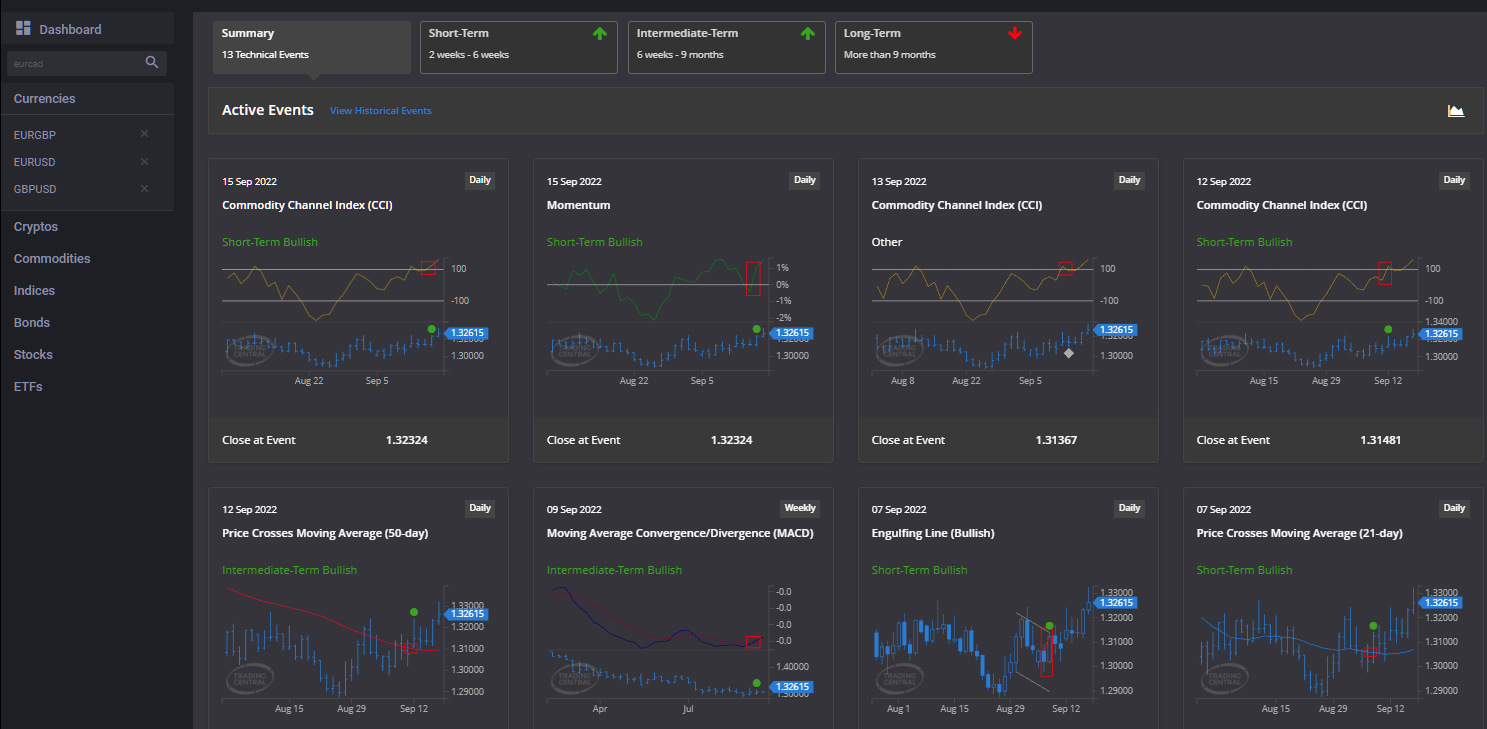This screenshot has width=1487, height=729.
Task: Remove GBPUSD from the currencies list
Action: 143,188
